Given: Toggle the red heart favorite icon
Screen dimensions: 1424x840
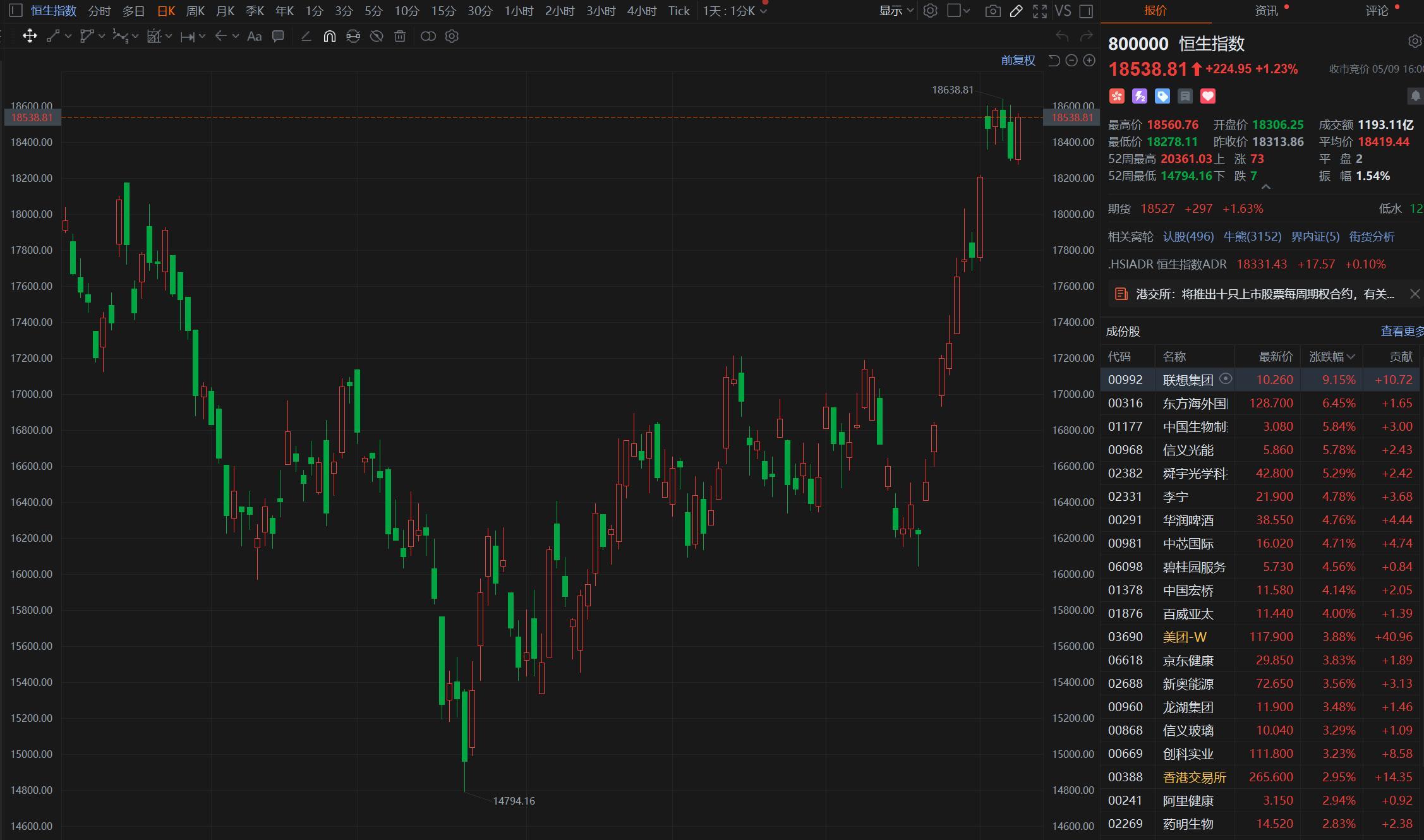Looking at the screenshot, I should coord(1208,96).
